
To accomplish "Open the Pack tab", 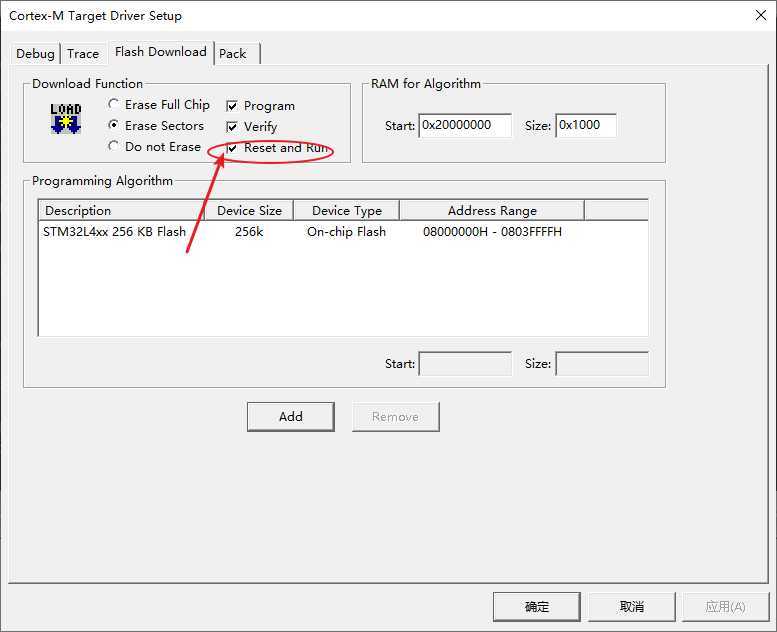I will click(232, 54).
